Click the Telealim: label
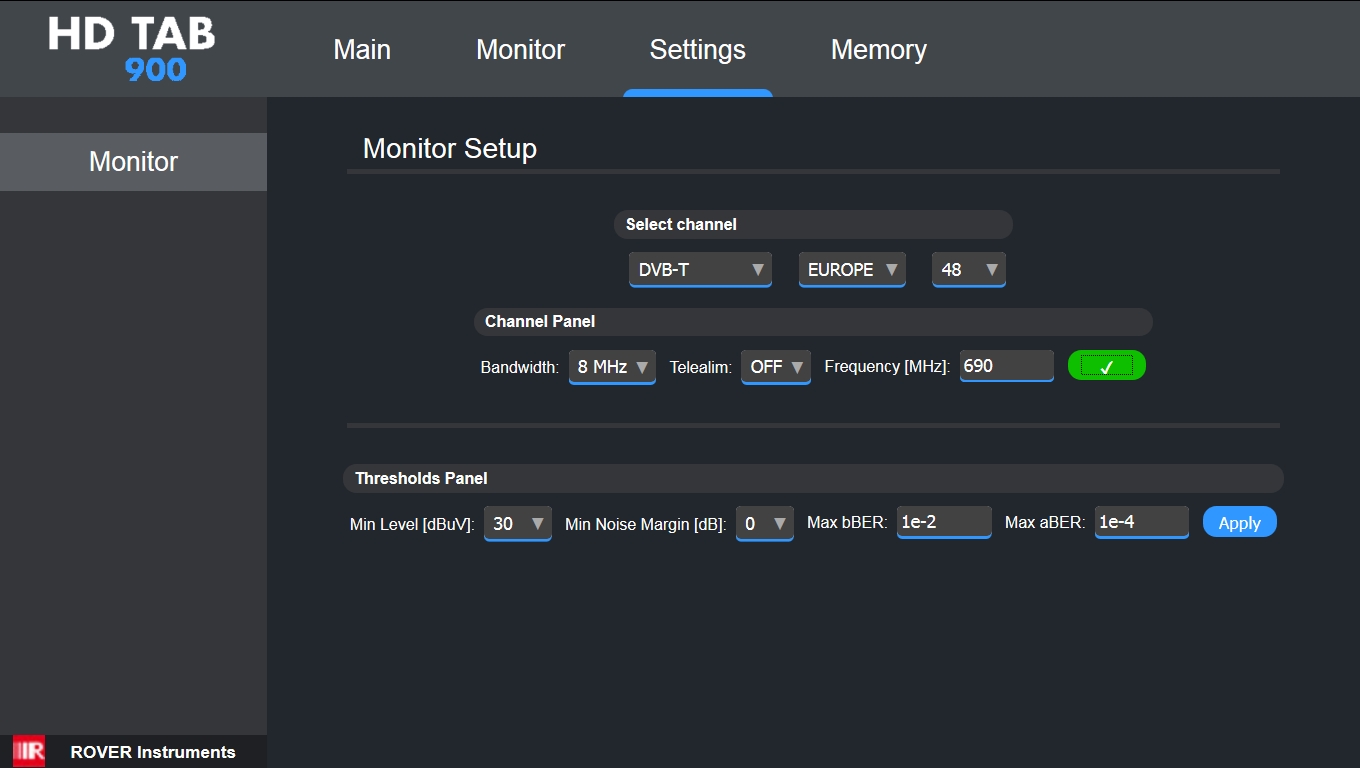 (701, 368)
